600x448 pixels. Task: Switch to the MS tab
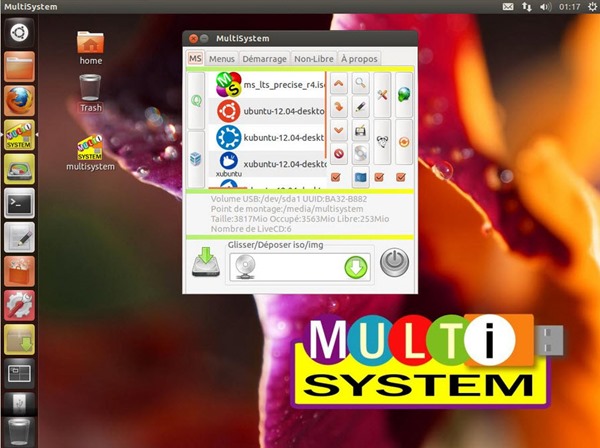195,59
